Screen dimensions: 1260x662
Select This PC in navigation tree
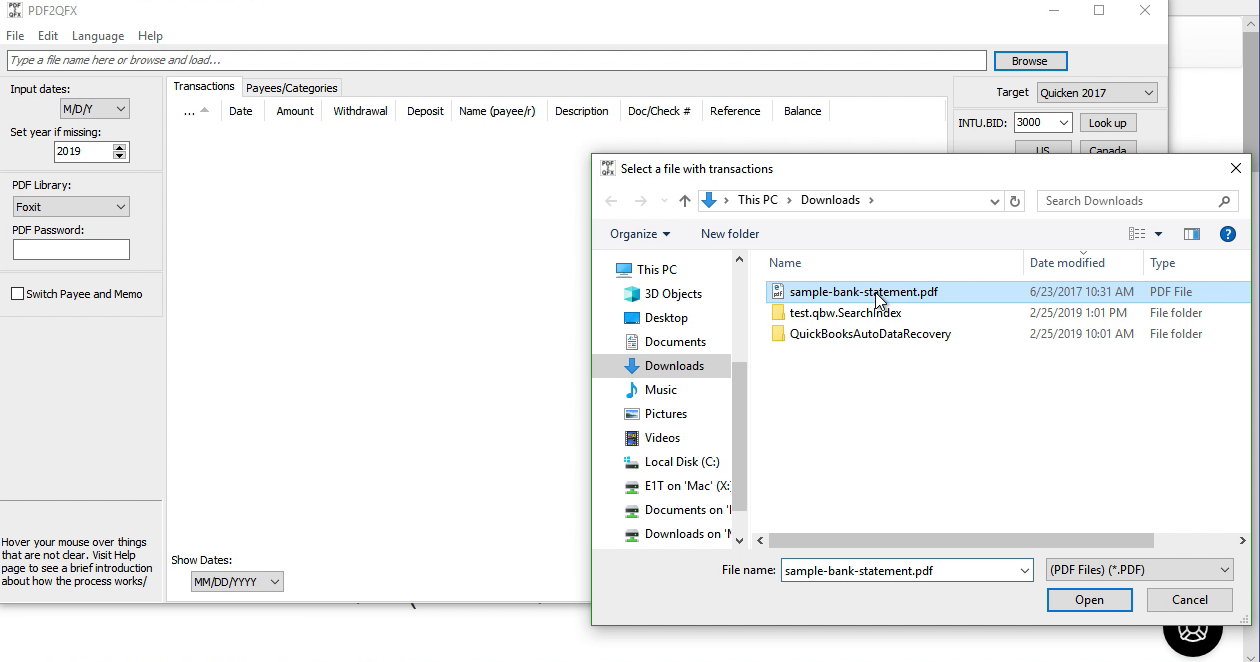(x=656, y=270)
